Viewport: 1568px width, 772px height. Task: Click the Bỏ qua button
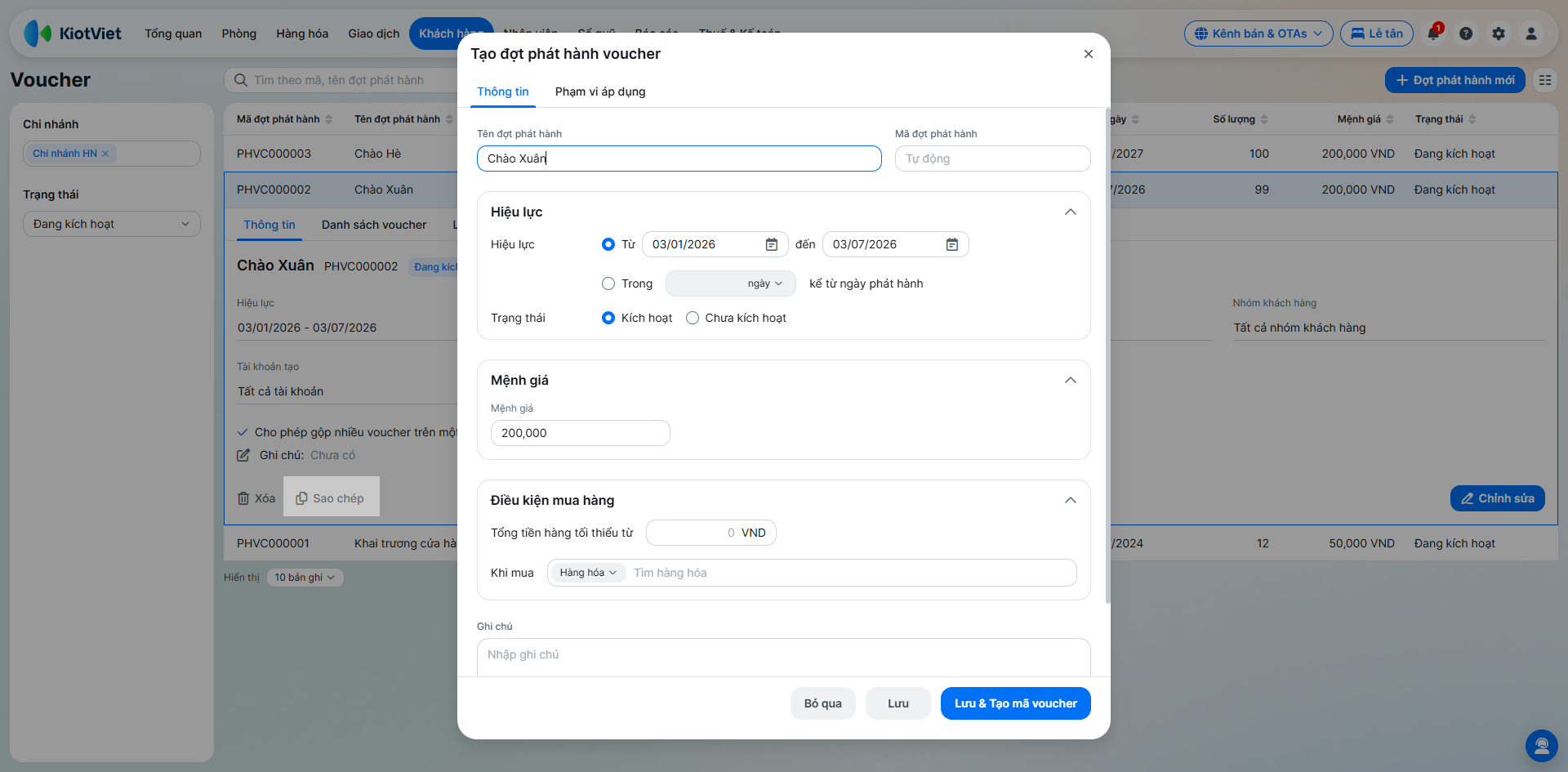[822, 703]
